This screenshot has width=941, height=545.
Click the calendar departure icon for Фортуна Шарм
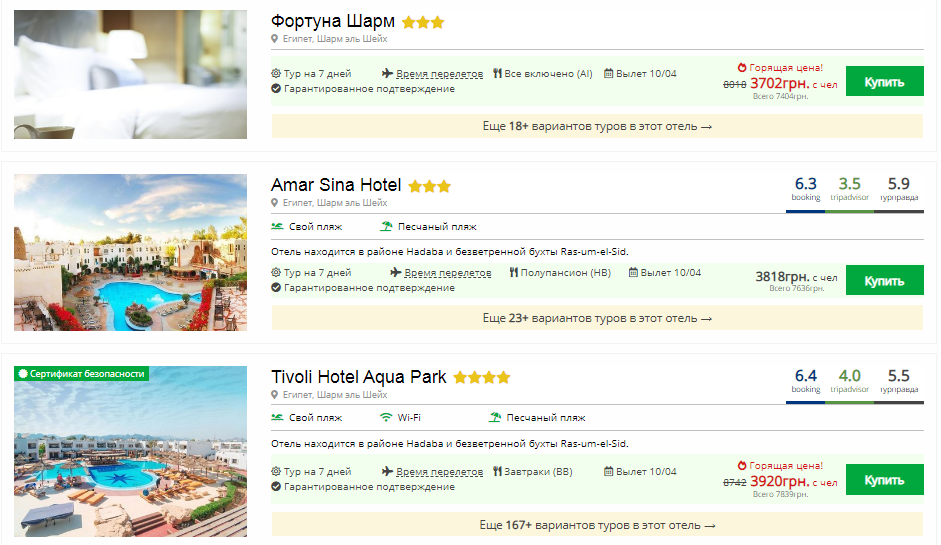coord(608,73)
